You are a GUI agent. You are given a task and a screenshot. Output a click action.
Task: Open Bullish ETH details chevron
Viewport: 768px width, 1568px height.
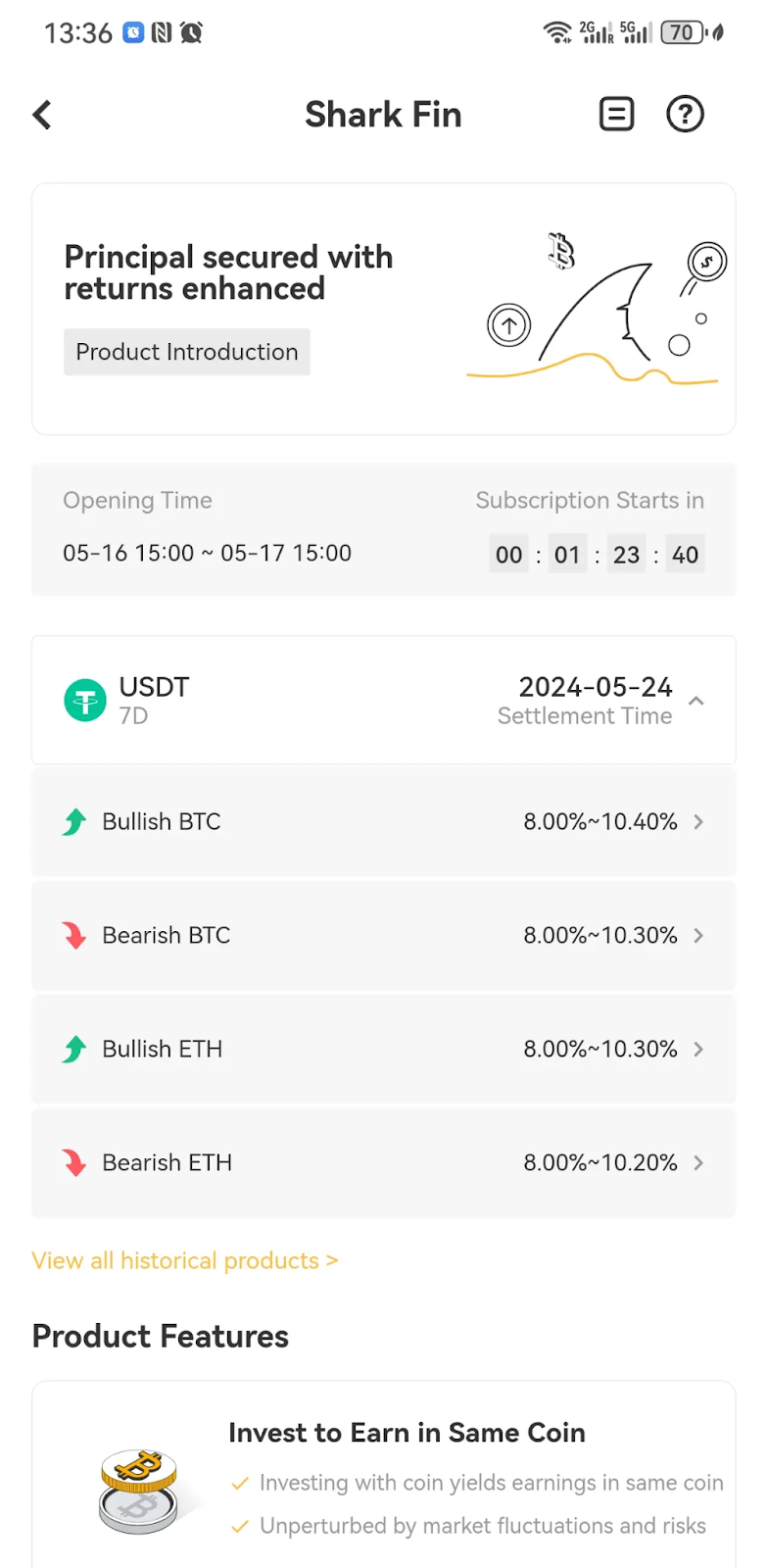click(698, 1050)
